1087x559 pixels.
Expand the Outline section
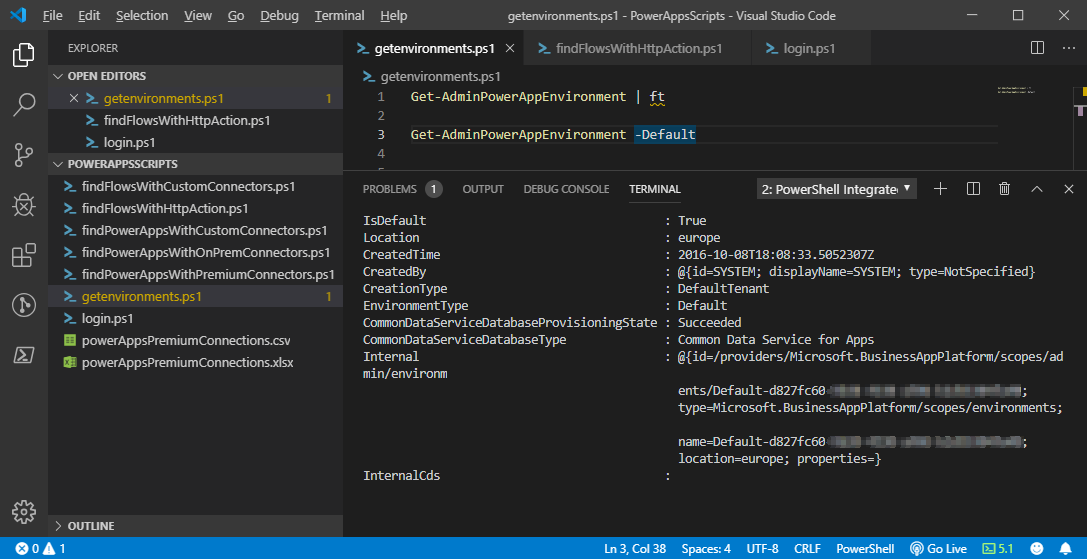tap(90, 526)
